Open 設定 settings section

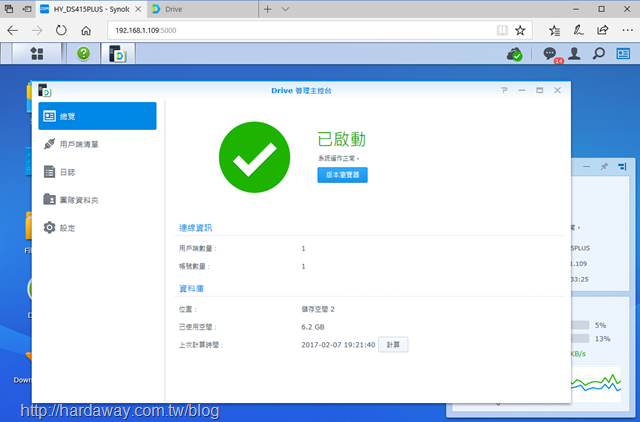97,227
